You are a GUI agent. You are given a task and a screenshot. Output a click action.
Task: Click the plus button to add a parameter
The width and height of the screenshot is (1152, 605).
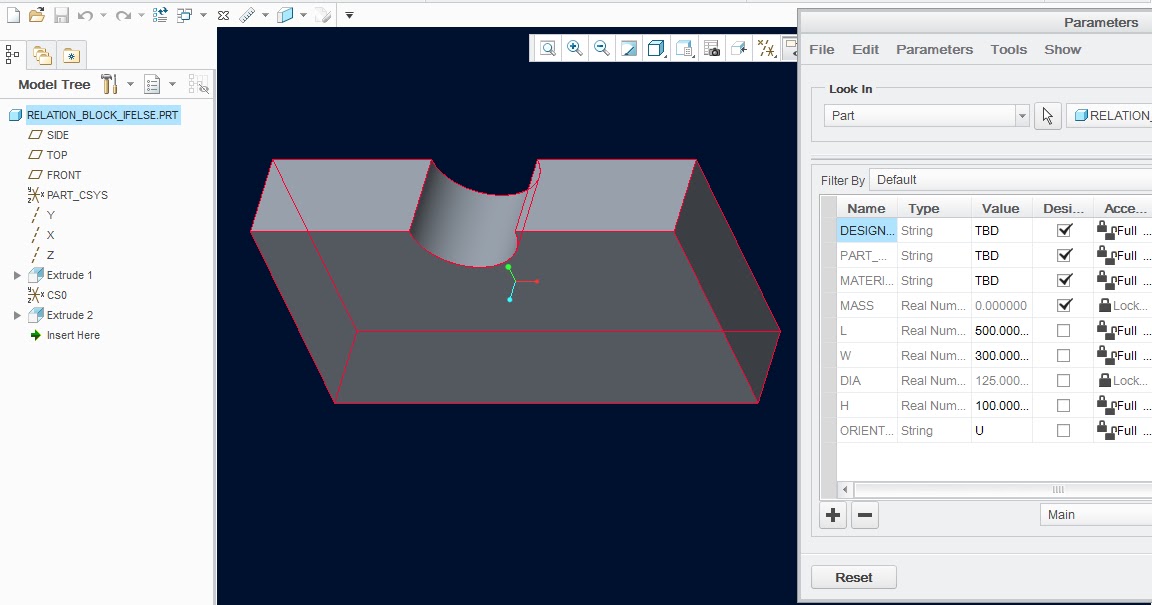[833, 514]
